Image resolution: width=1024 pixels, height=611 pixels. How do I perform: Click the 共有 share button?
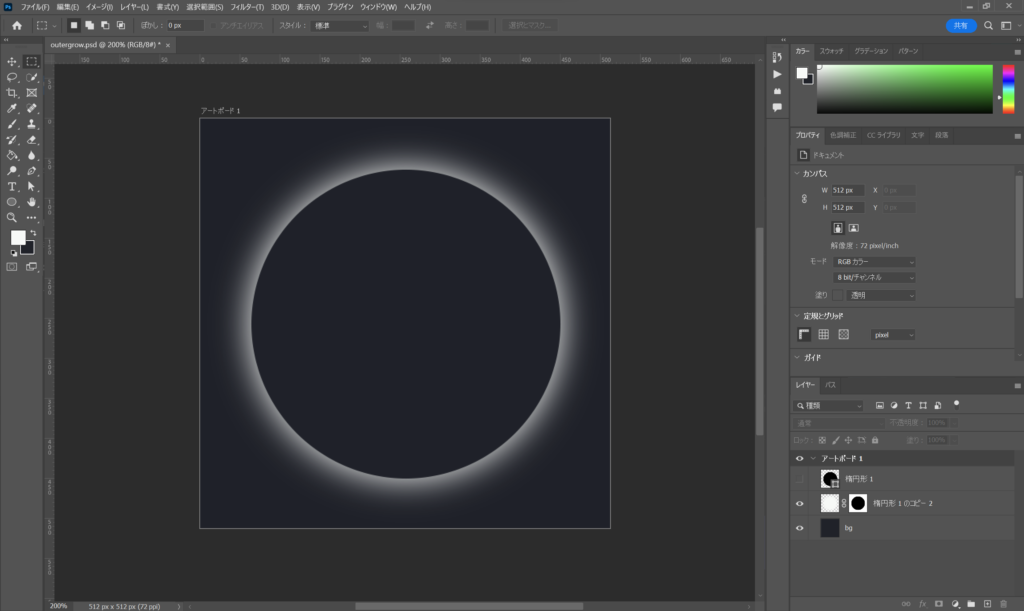click(960, 25)
